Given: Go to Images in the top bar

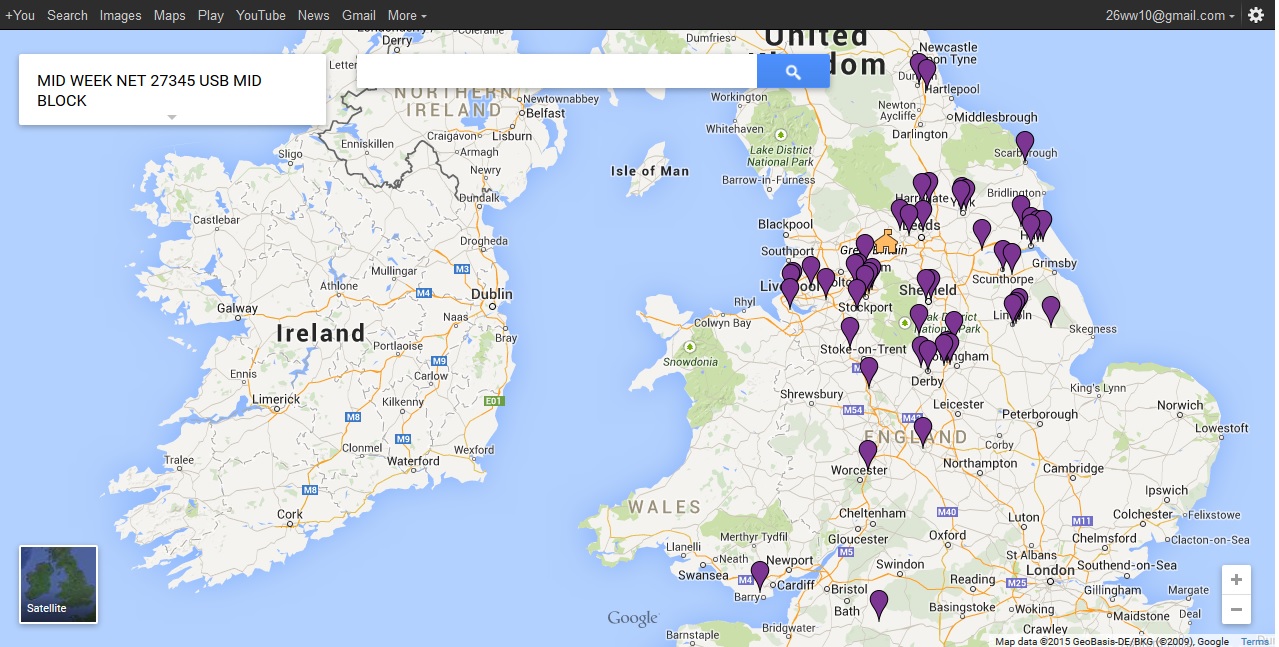Looking at the screenshot, I should coord(120,15).
